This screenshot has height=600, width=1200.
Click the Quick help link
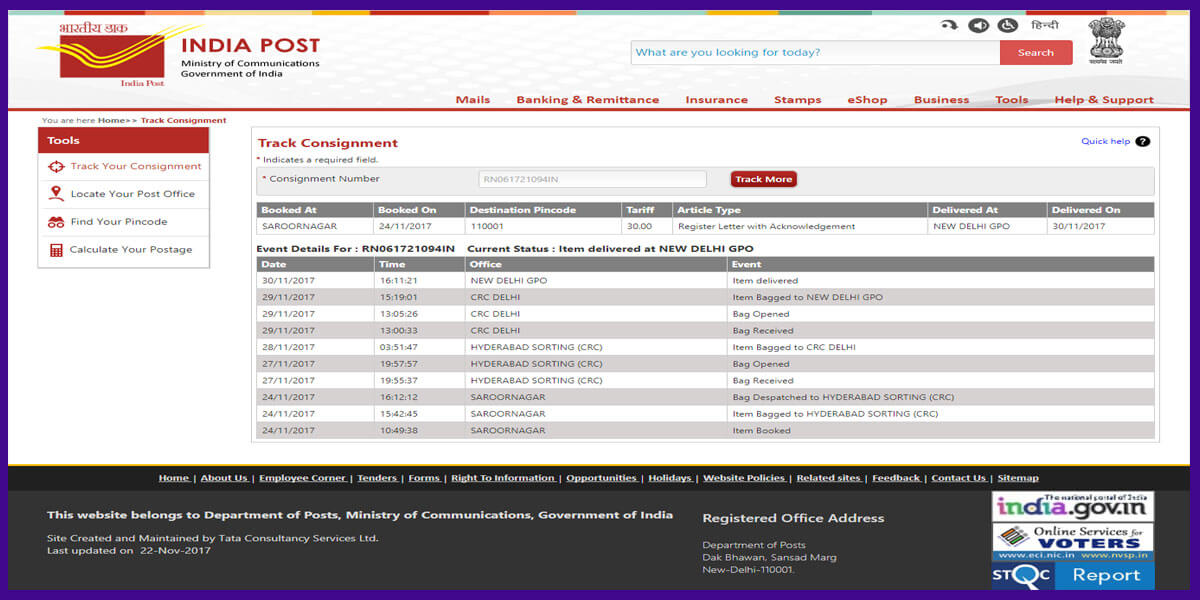tap(1105, 141)
